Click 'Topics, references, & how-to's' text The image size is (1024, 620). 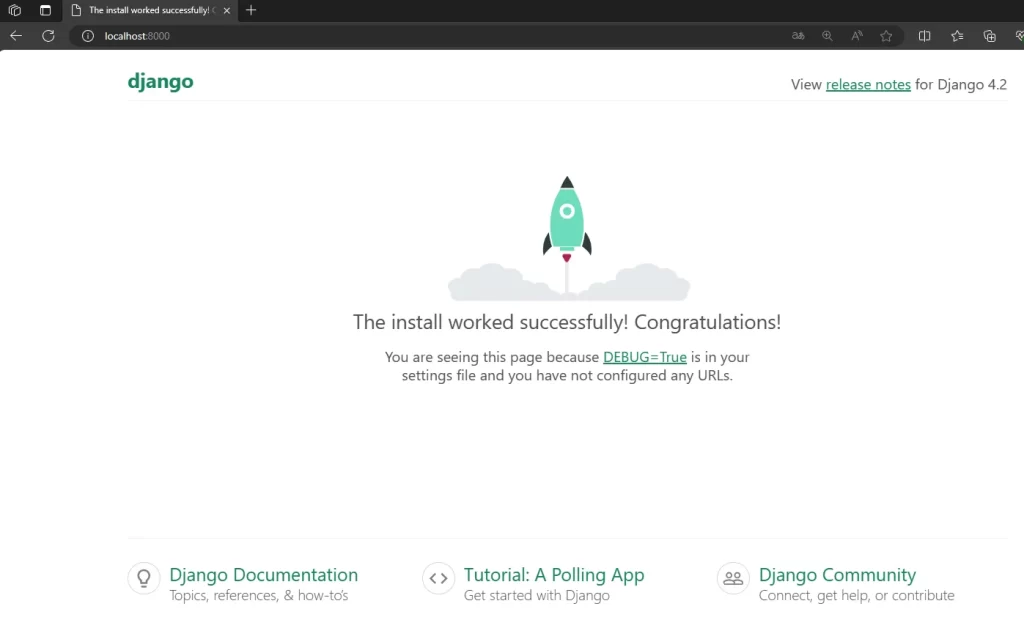(259, 595)
